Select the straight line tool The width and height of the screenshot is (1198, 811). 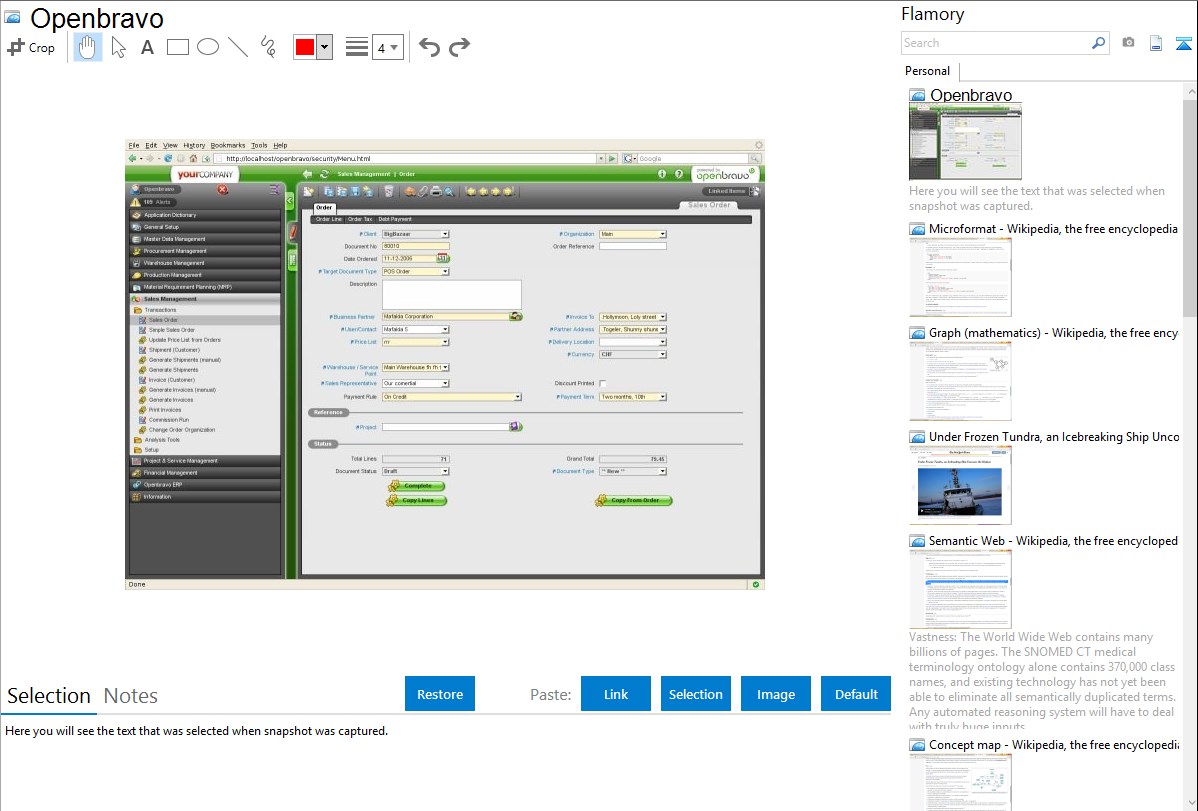238,47
